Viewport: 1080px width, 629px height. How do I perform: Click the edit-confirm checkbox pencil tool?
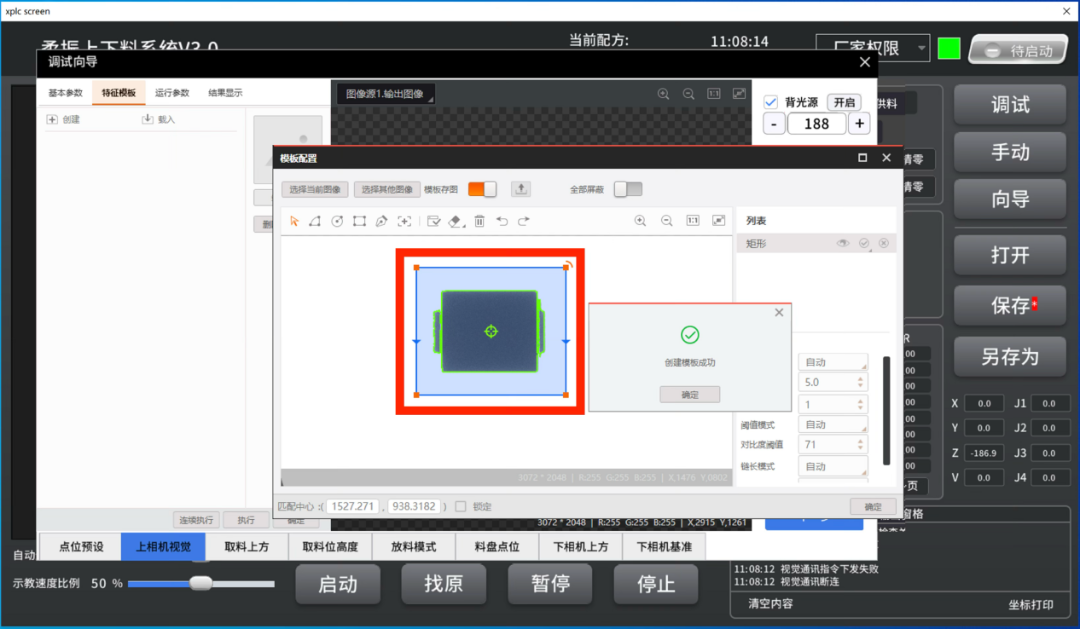433,221
